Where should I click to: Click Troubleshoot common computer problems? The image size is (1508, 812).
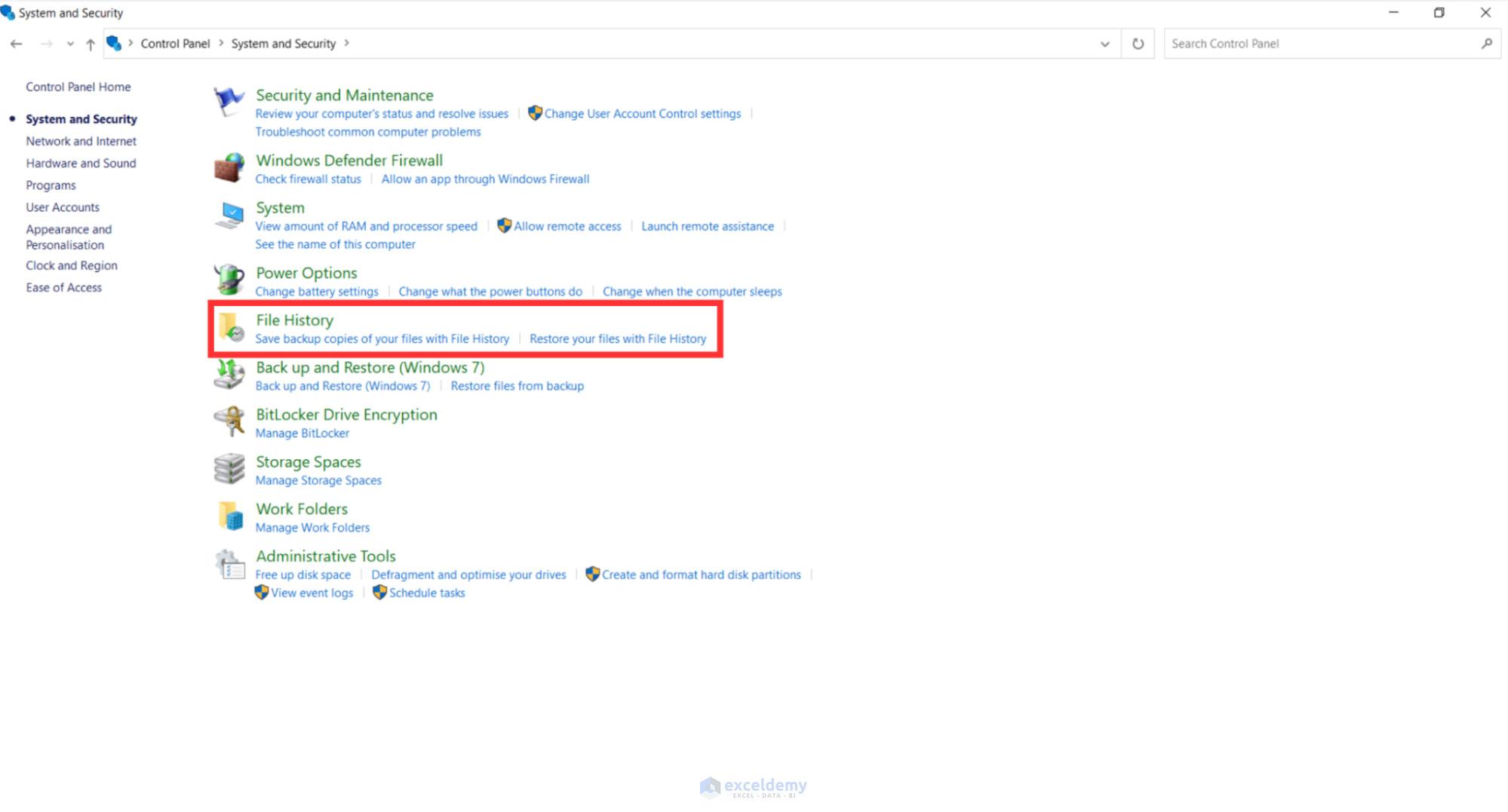coord(368,131)
